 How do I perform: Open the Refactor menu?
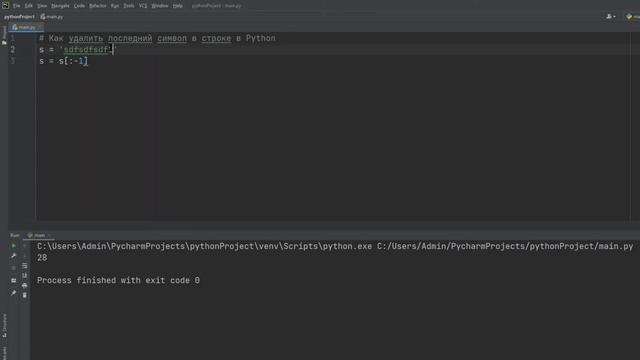(98, 6)
